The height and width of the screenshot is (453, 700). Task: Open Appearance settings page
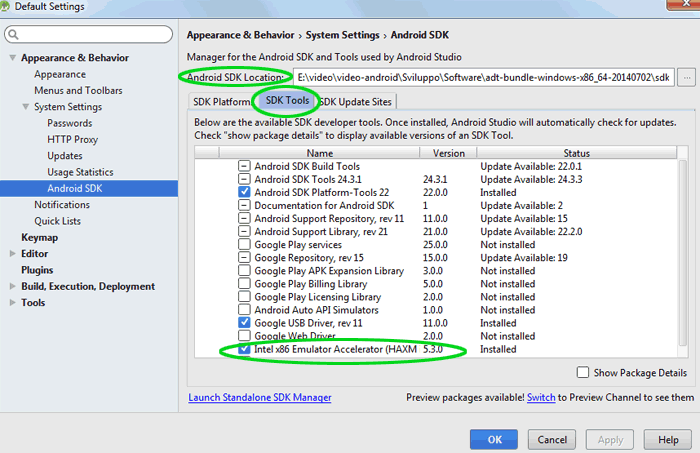60,74
